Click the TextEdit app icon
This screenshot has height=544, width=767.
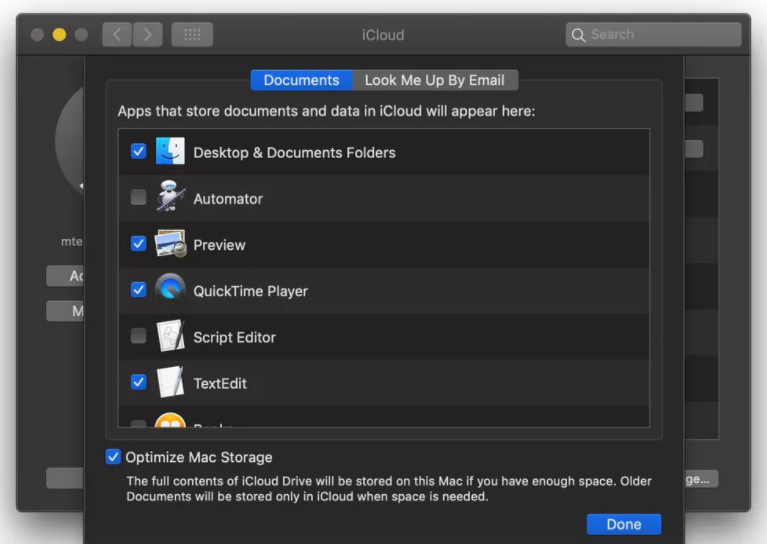[x=170, y=382]
